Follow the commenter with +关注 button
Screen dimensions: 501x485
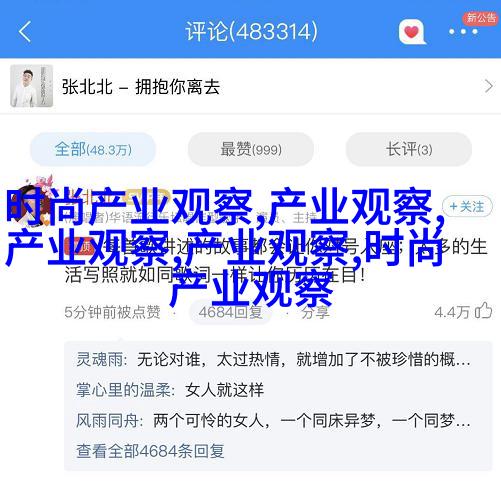pos(467,207)
